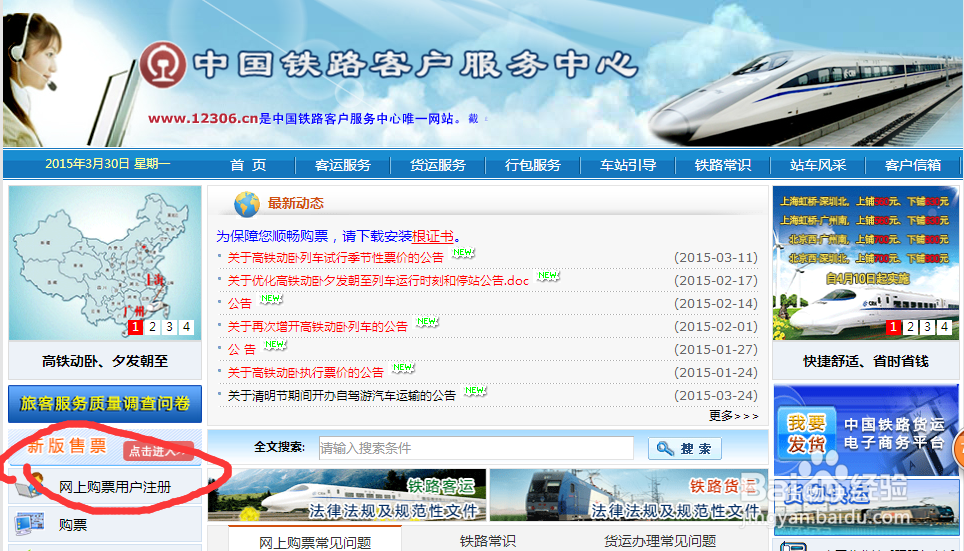Viewport: 964px width, 551px height.
Task: Click the magnifier icon in the 搜索 button
Action: click(x=665, y=448)
